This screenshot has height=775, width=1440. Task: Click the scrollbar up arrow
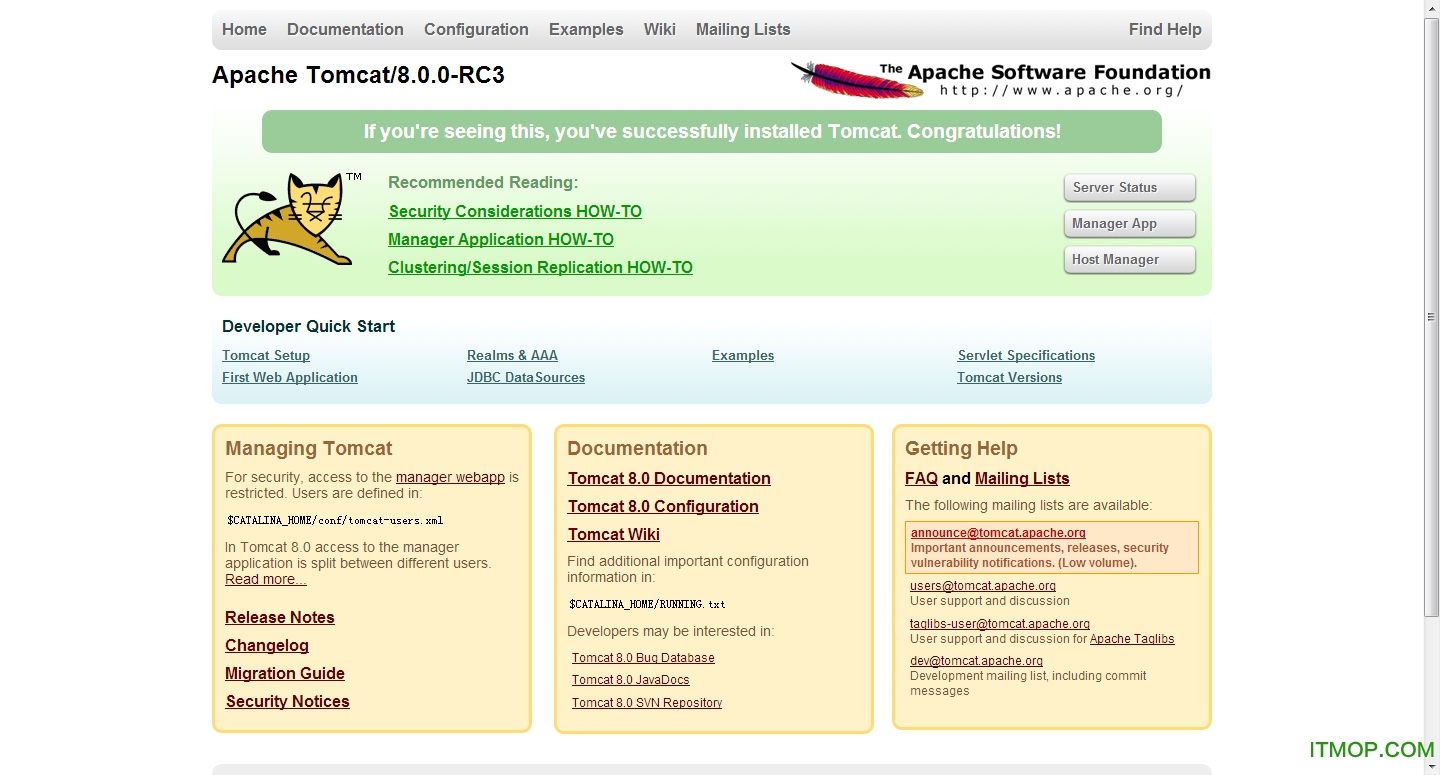[x=1431, y=8]
